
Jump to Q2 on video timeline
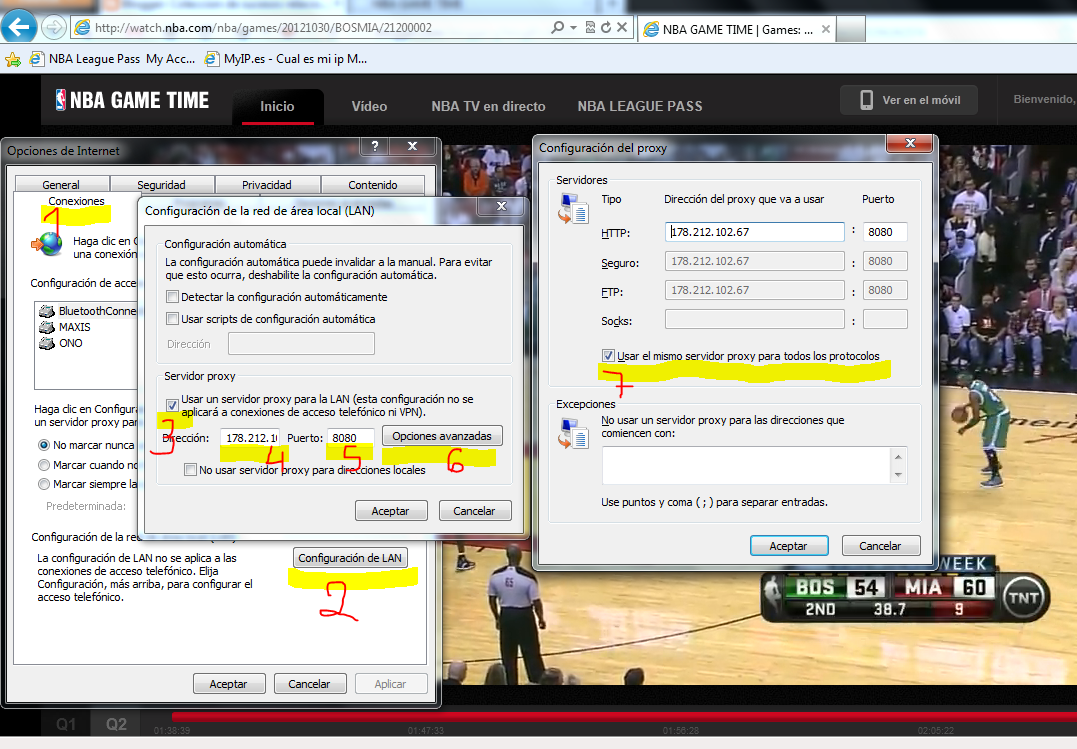tap(116, 724)
